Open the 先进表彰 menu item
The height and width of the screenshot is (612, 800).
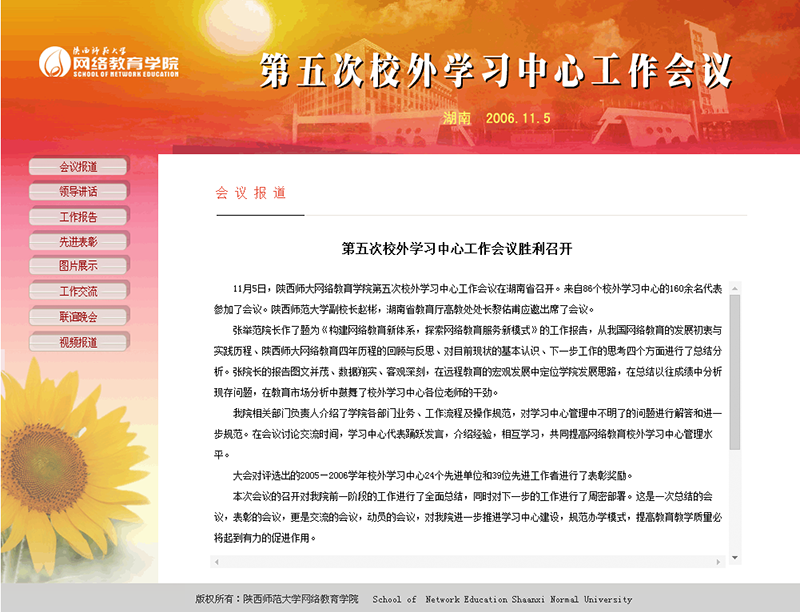[x=78, y=242]
